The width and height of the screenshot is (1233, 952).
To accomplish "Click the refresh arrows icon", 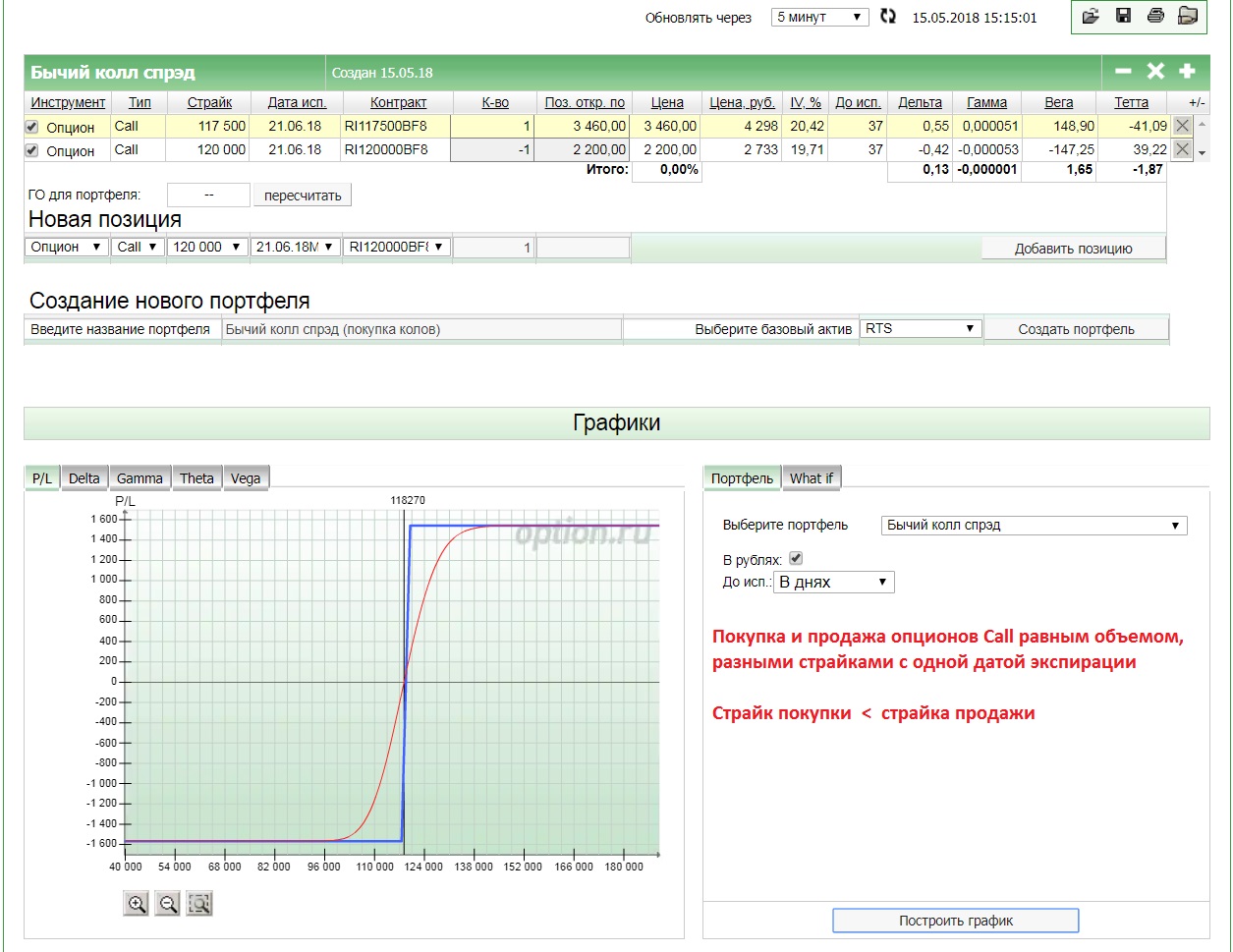I will (888, 17).
